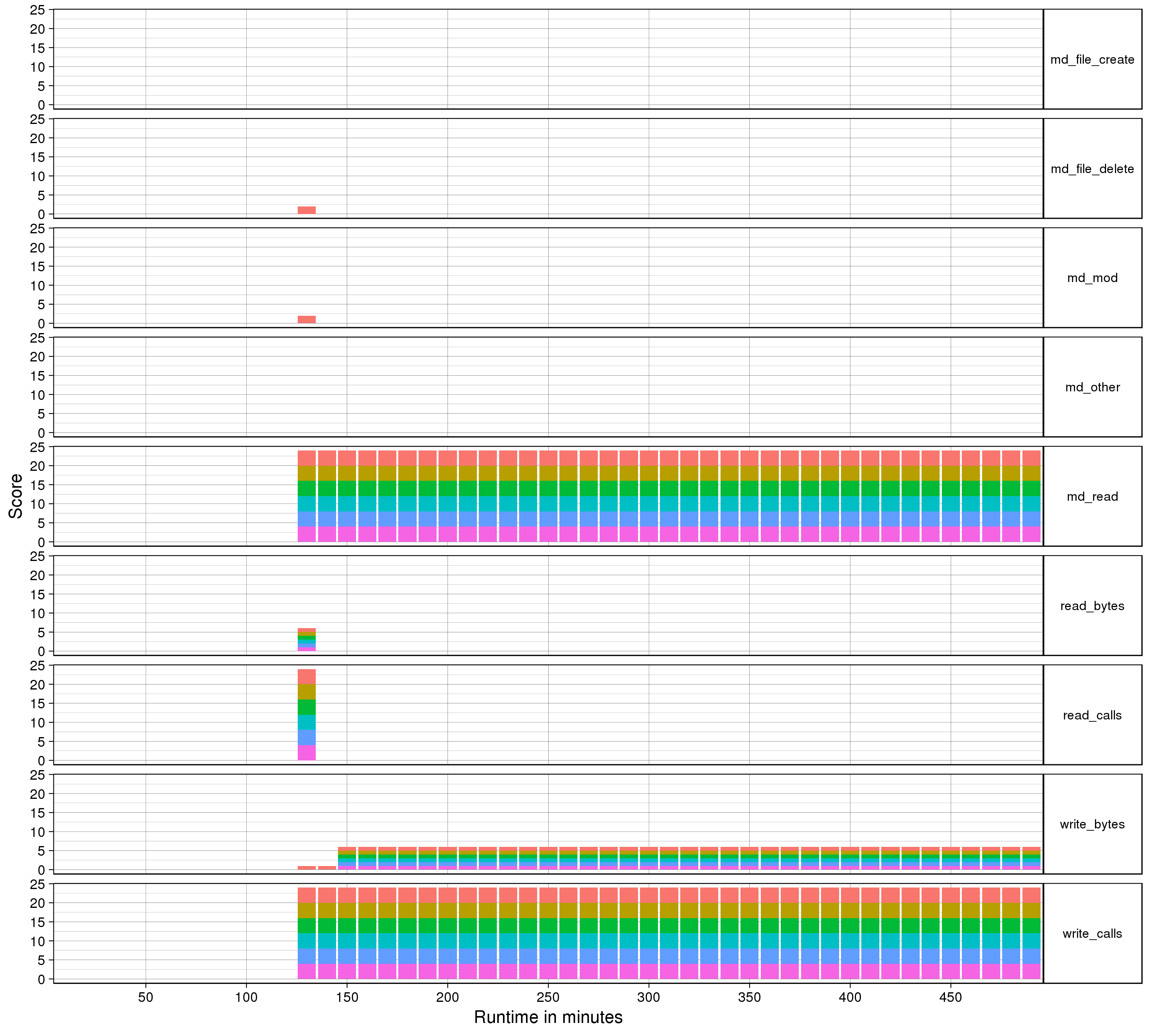Click the md_other facet label
This screenshot has height=1036, width=1151.
point(1092,387)
